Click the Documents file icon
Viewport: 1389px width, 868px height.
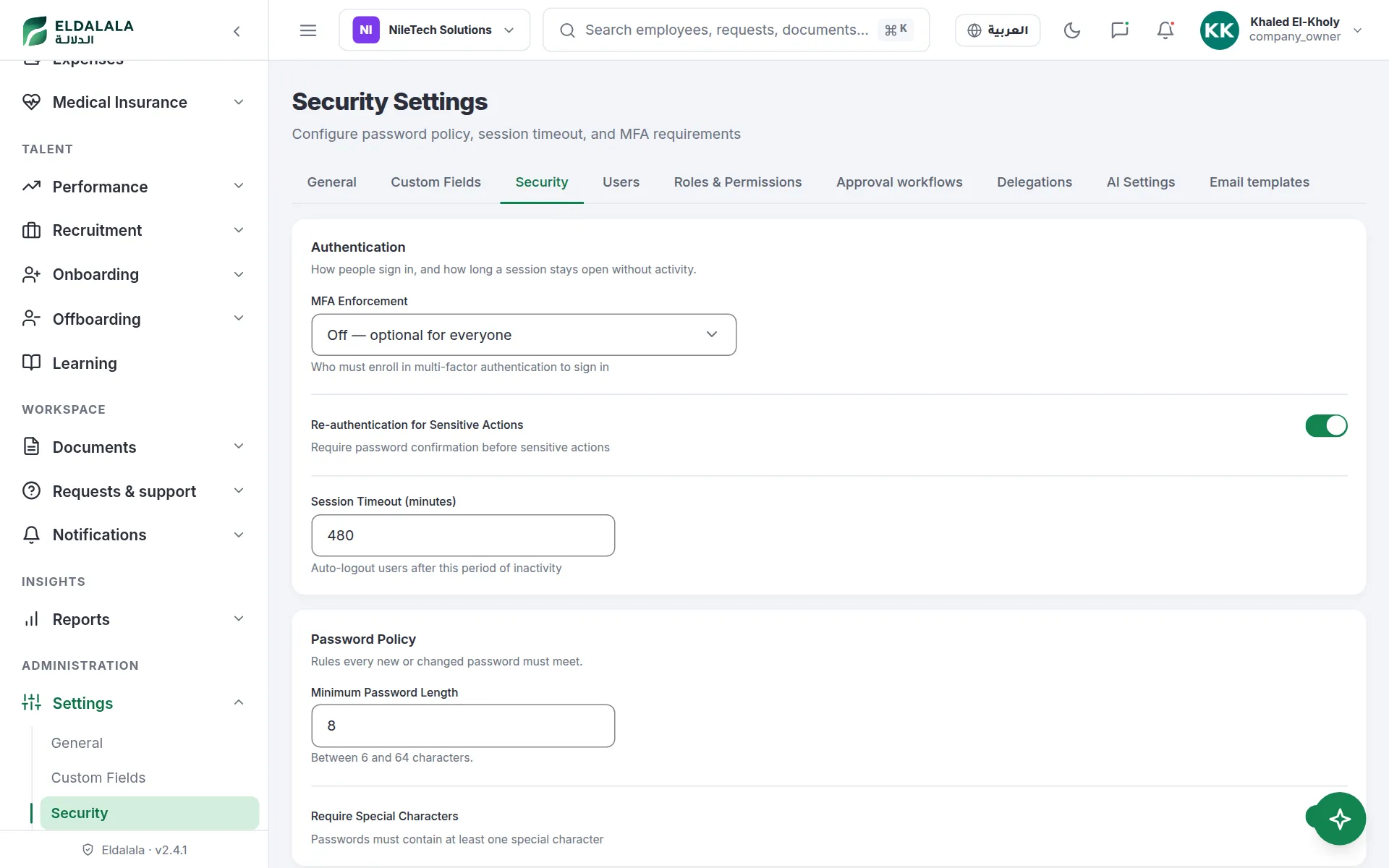point(31,447)
